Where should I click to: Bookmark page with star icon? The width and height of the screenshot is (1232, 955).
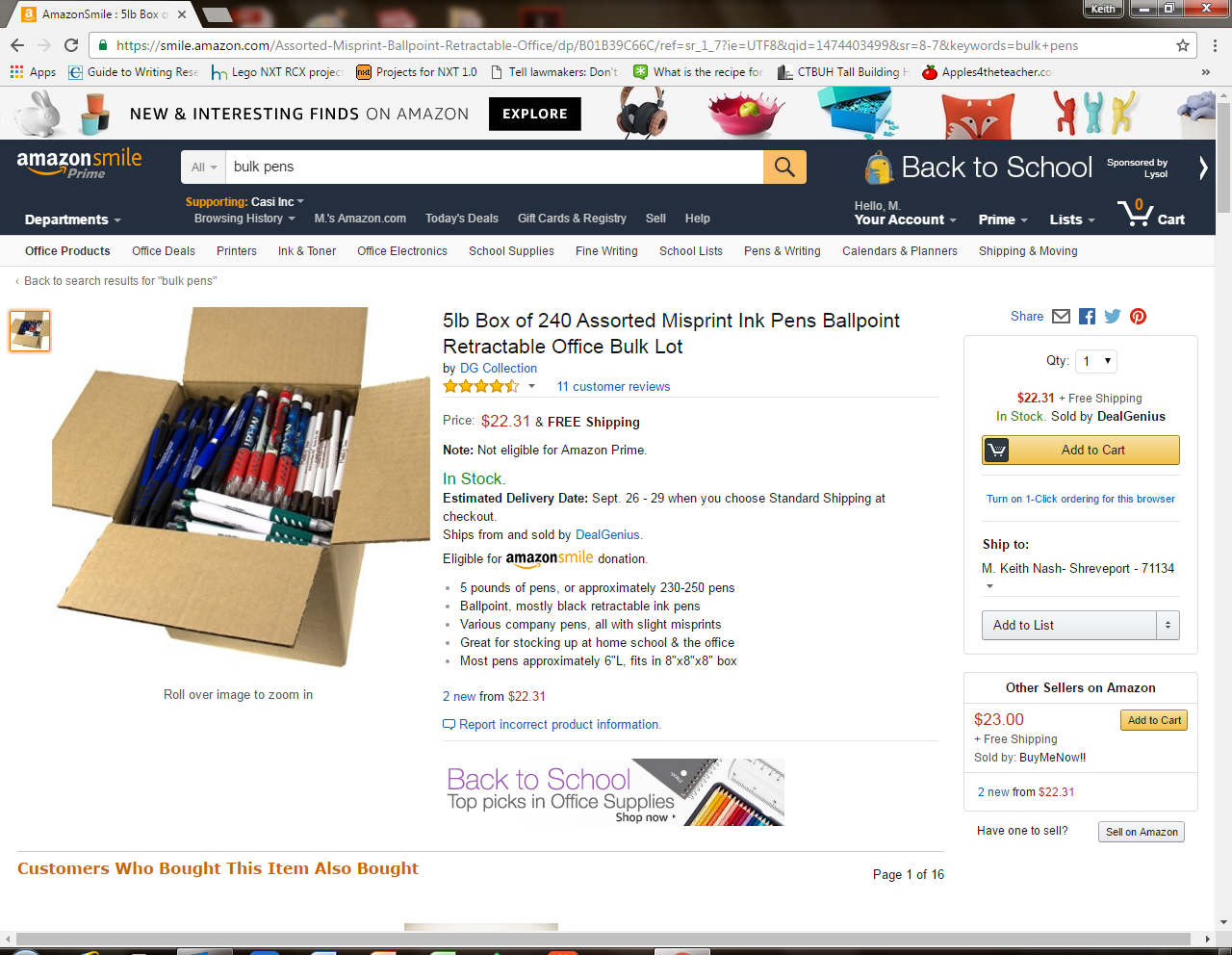(x=1183, y=45)
